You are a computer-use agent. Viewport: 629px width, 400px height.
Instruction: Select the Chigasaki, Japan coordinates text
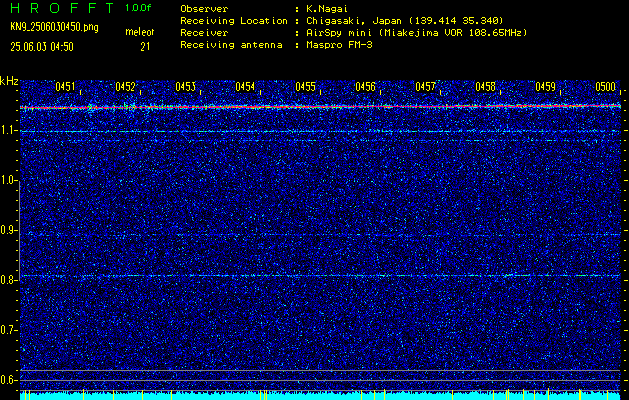click(405, 21)
